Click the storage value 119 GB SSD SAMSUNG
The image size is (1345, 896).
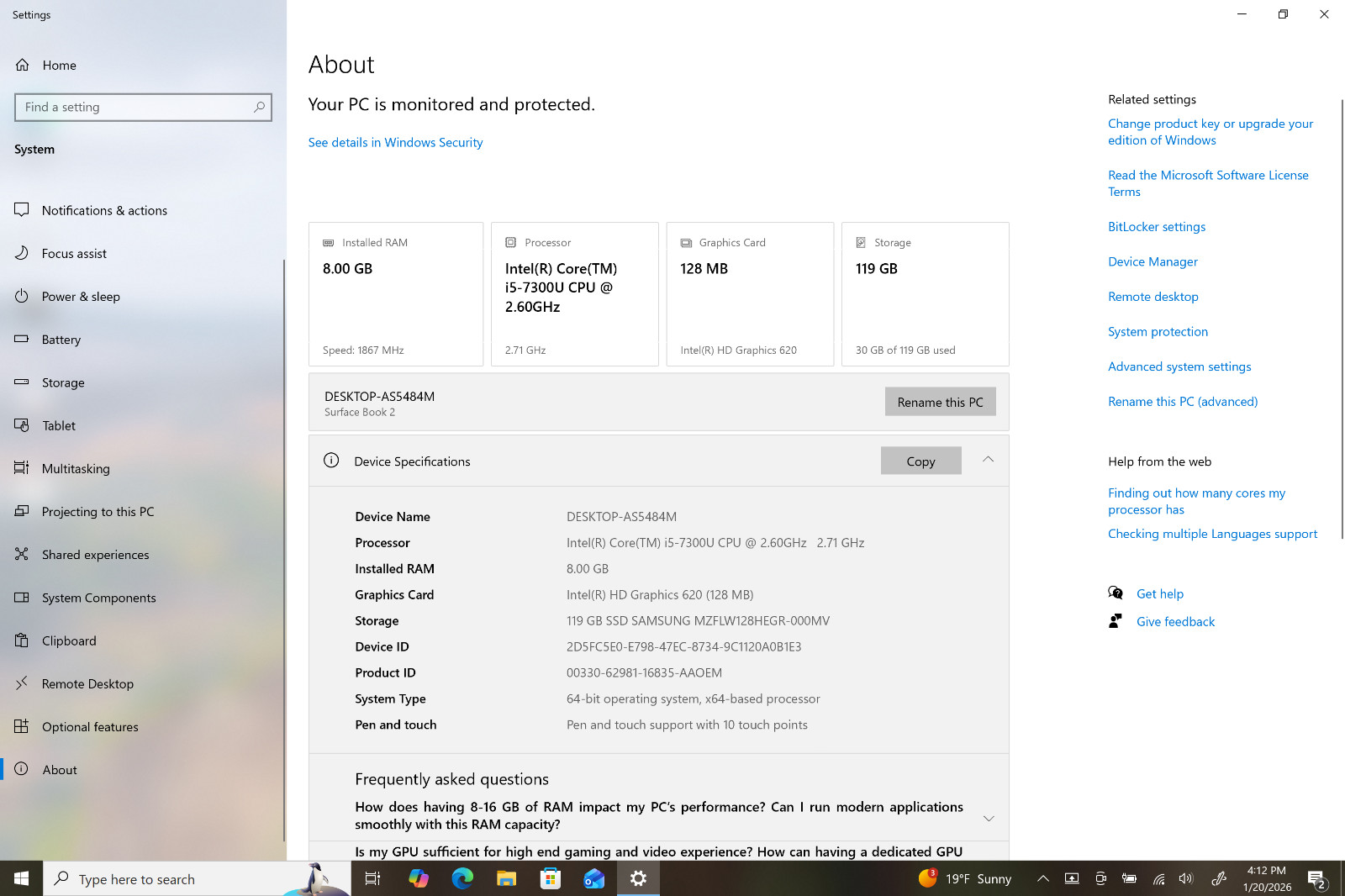coord(698,620)
